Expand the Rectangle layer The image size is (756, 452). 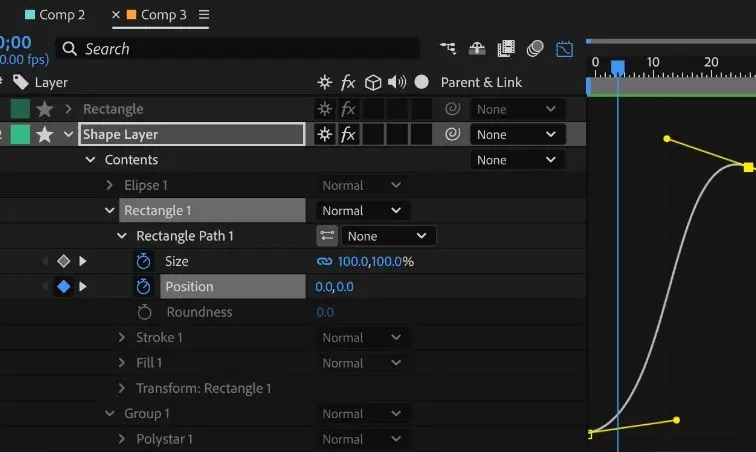coord(68,109)
